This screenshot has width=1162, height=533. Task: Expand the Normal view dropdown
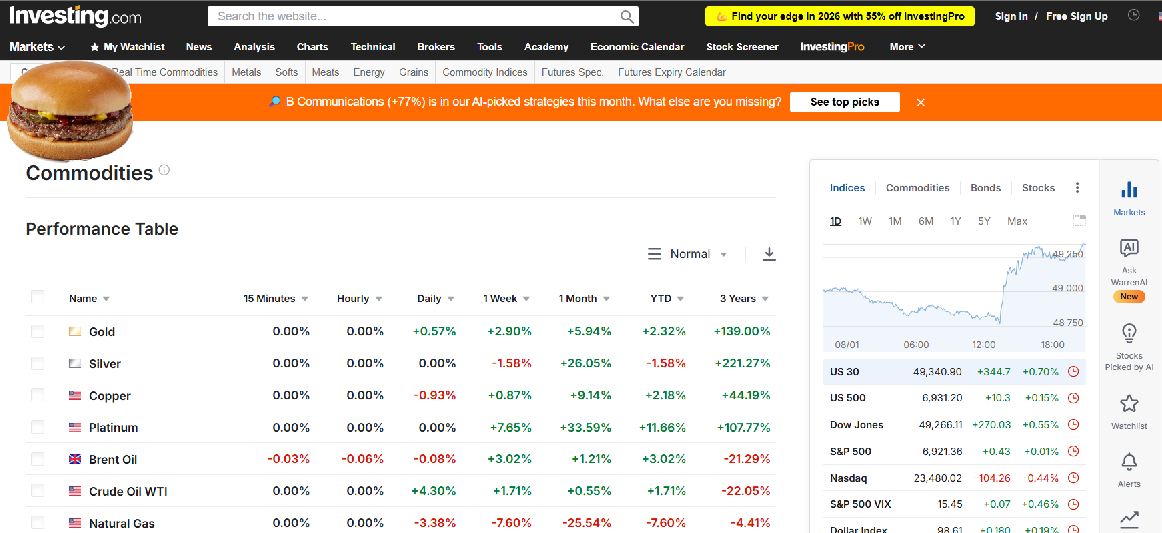689,254
